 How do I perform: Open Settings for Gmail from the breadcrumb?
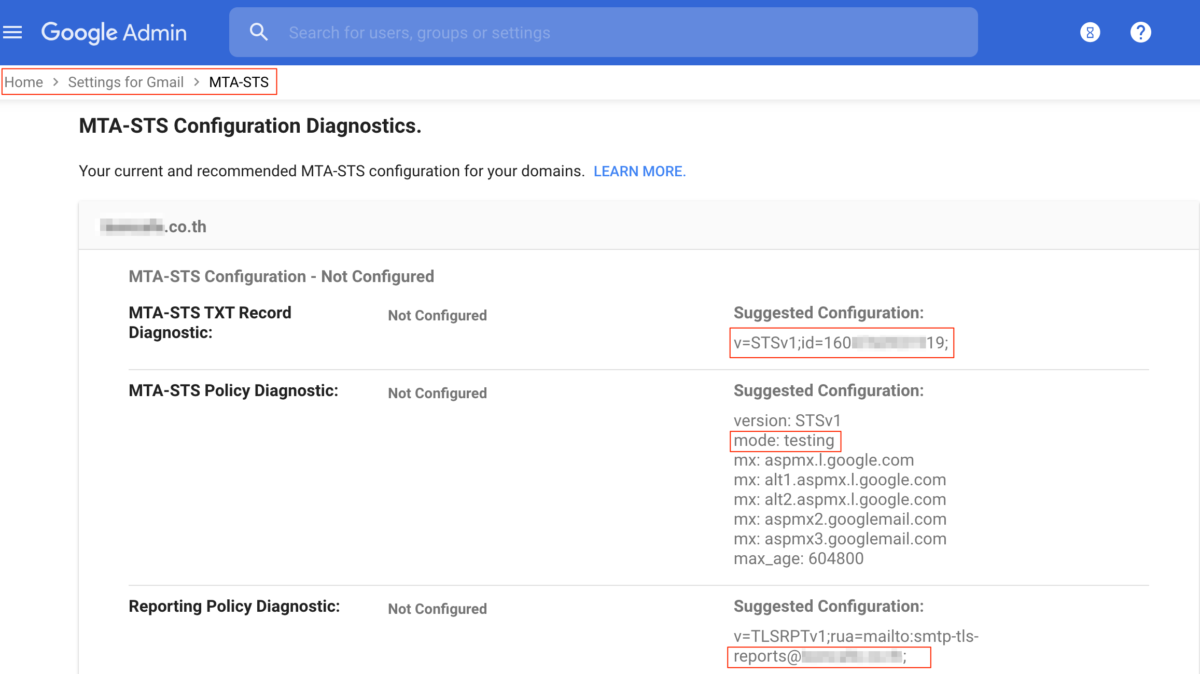click(125, 82)
